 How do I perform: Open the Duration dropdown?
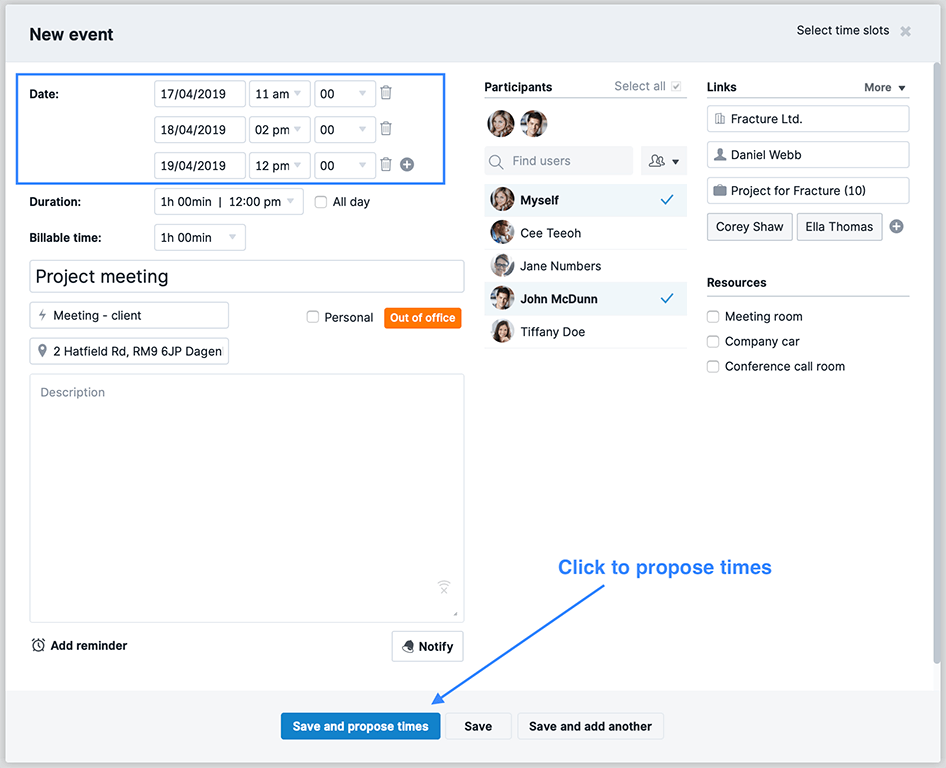(x=229, y=202)
